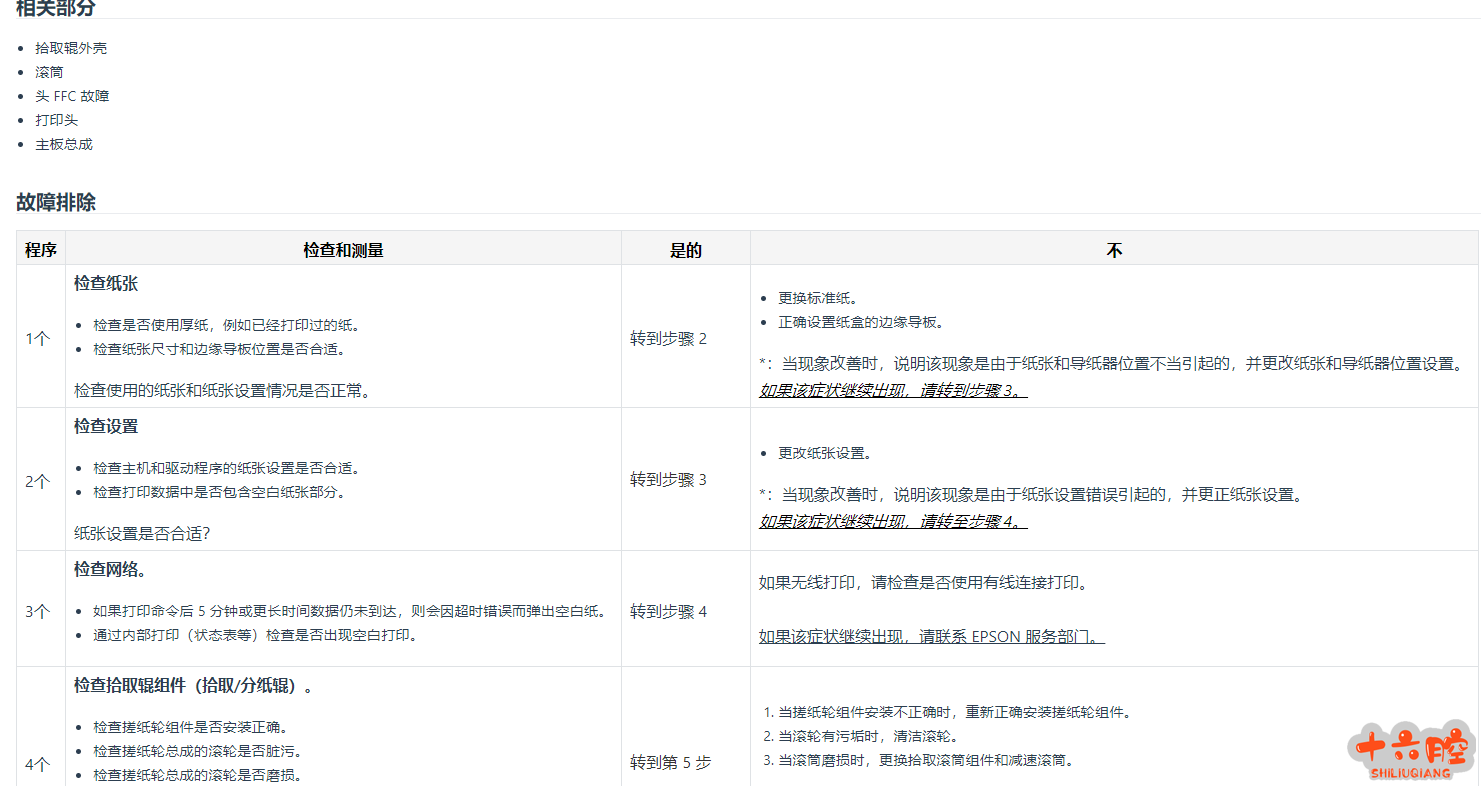The height and width of the screenshot is (786, 1481).
Task: Click the 检查和测量 column header
Action: (343, 250)
